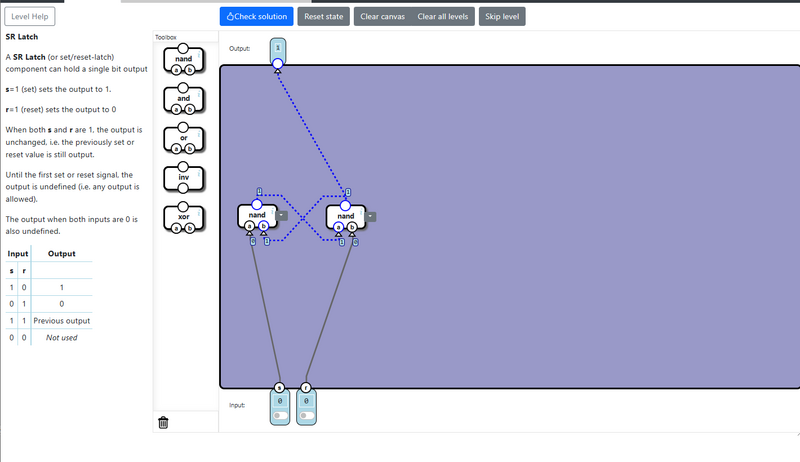800x462 pixels.
Task: Pick the inv gate from the toolbox
Action: pos(184,177)
